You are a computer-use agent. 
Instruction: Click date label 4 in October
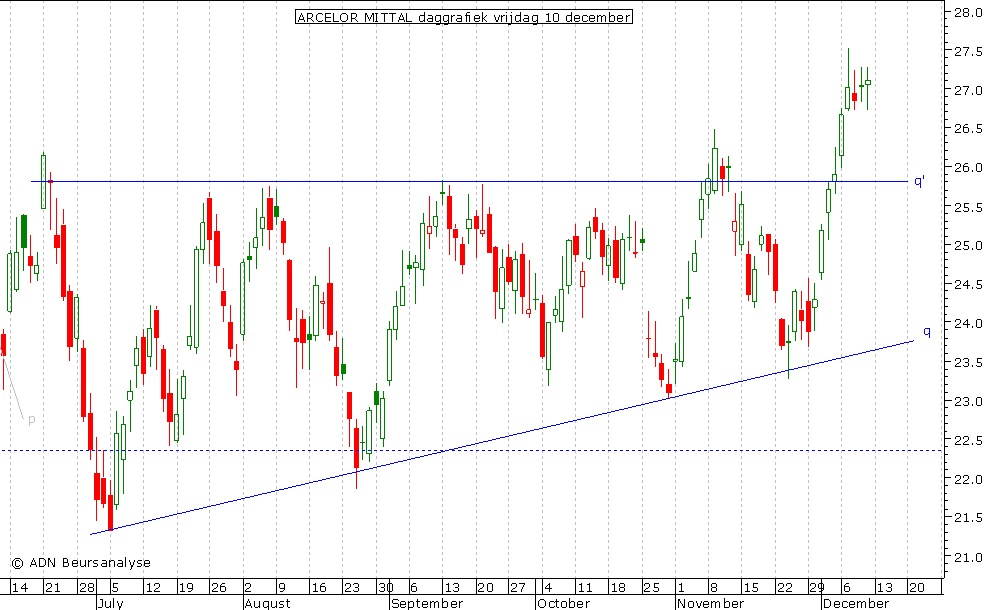click(548, 587)
